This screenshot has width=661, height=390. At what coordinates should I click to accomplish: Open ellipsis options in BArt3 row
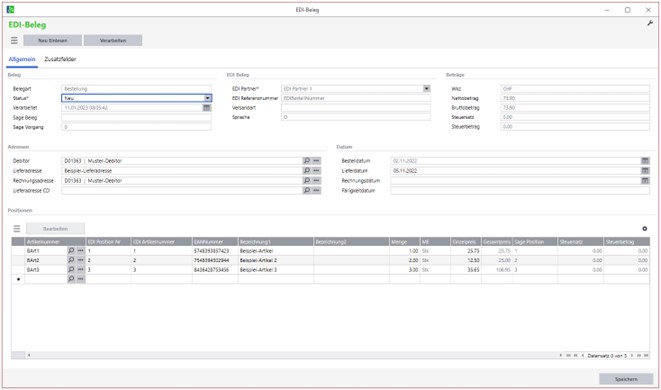click(81, 269)
